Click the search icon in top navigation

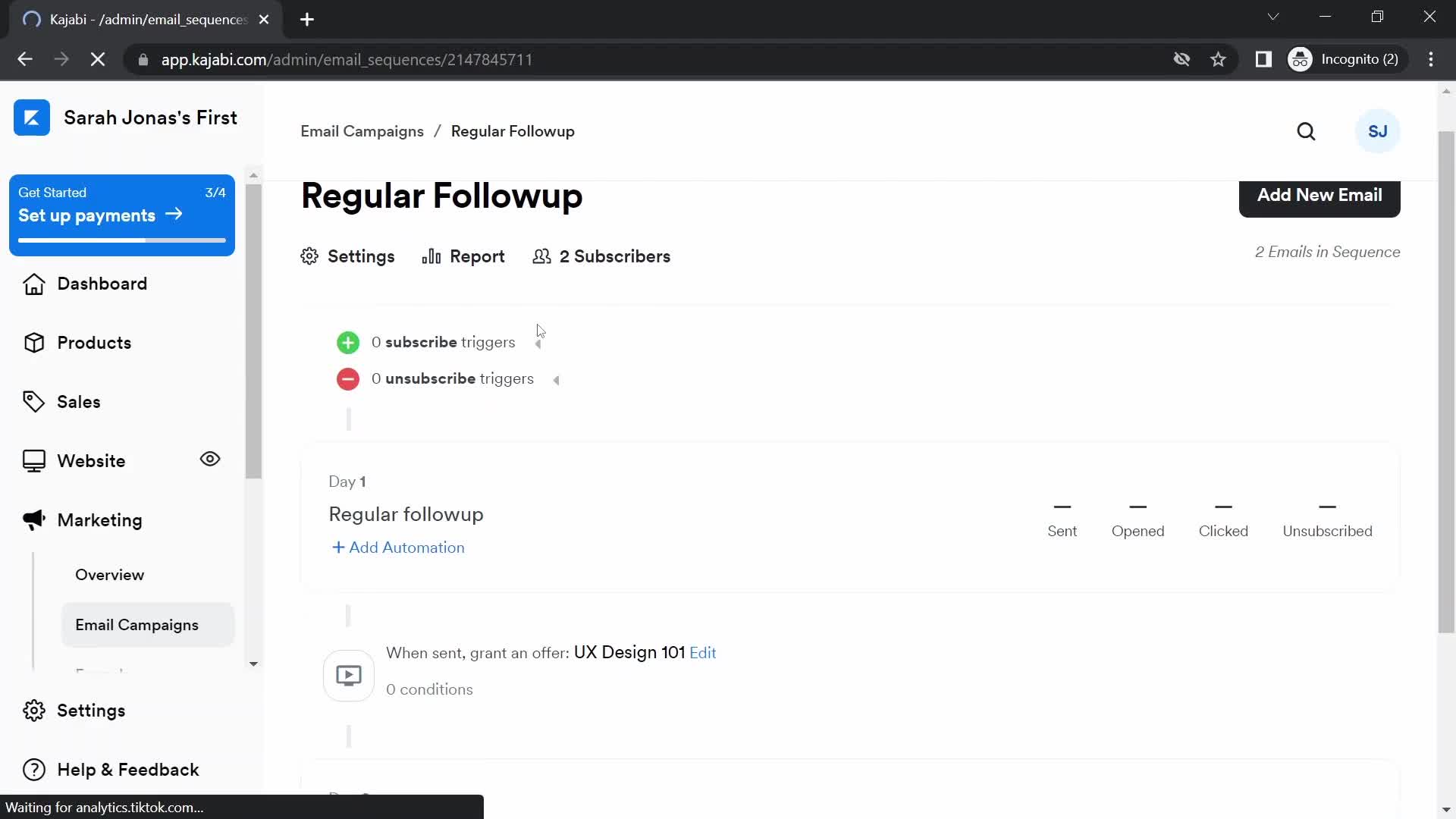(1306, 131)
